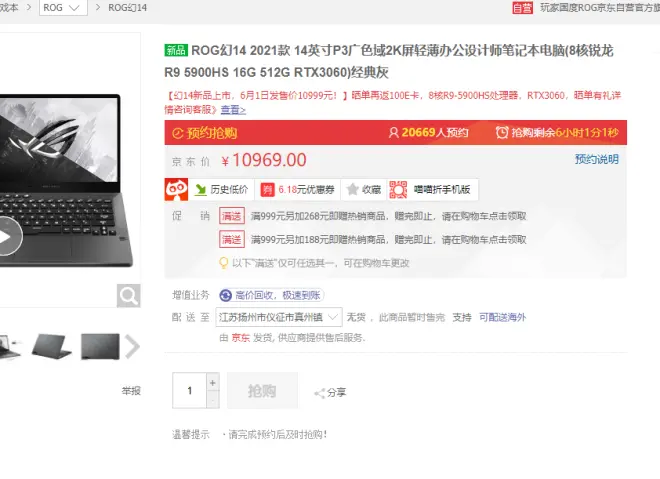
Task: Get the 6.18元优惠券 coupon
Action: pyautogui.click(x=298, y=190)
